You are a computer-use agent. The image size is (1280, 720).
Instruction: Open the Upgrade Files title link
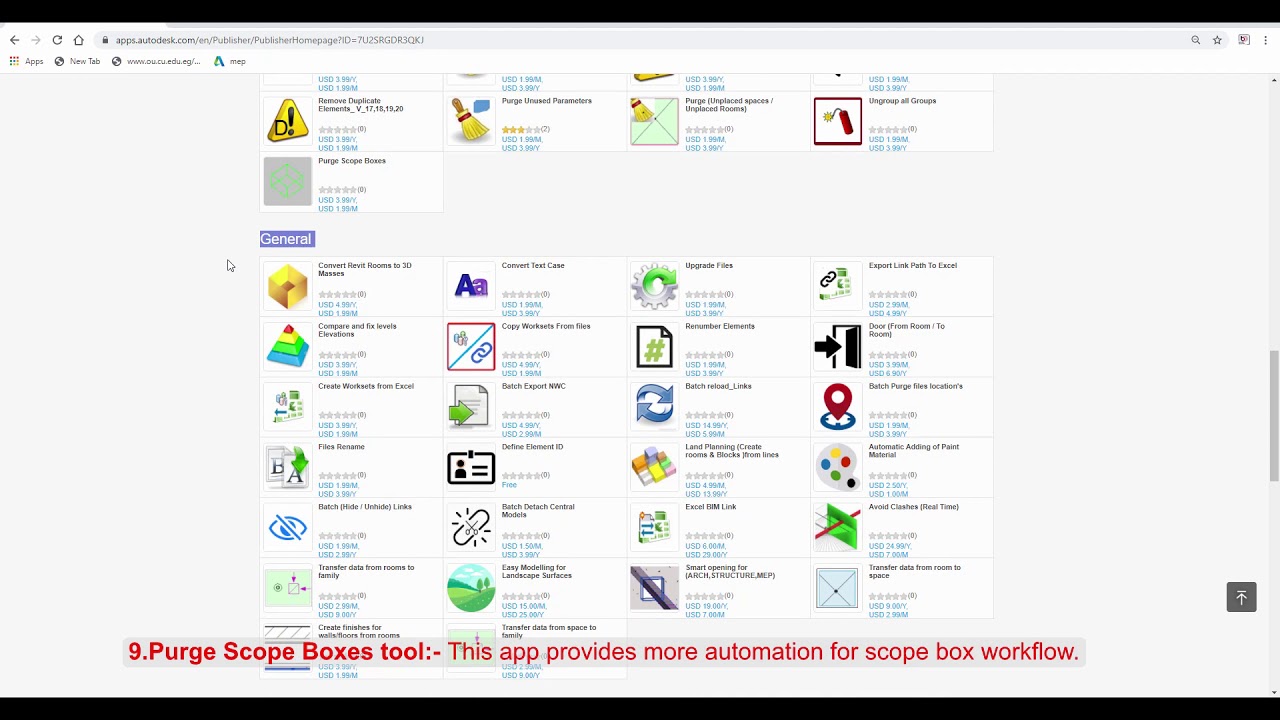(x=709, y=266)
